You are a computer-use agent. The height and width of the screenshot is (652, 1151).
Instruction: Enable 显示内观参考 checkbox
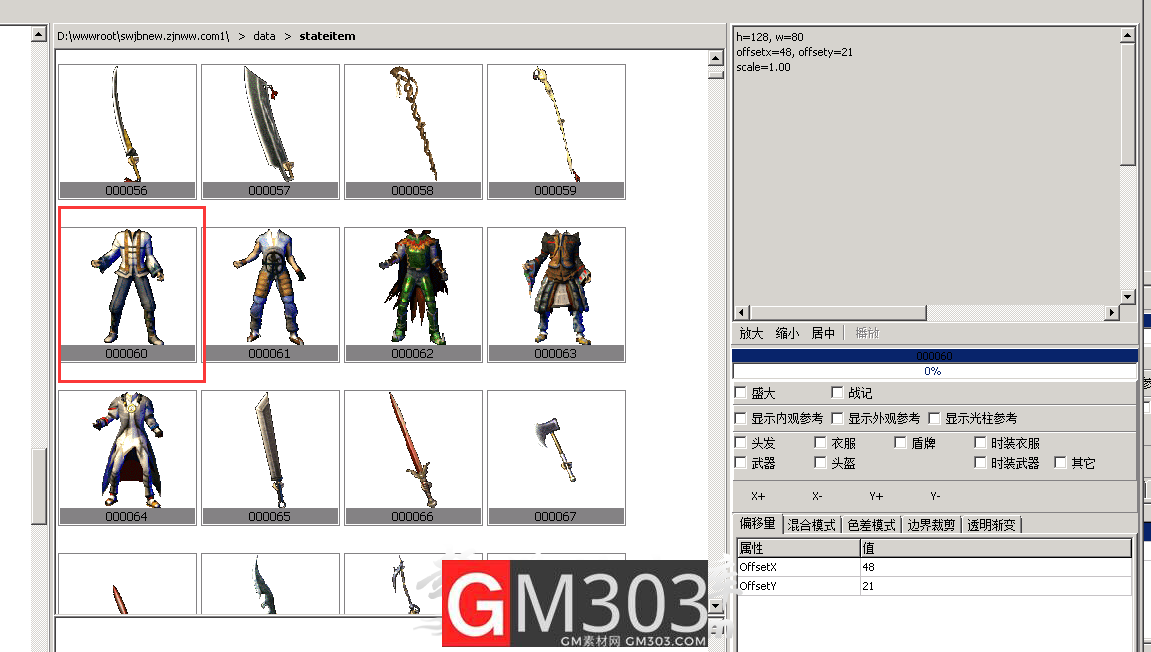click(x=741, y=419)
